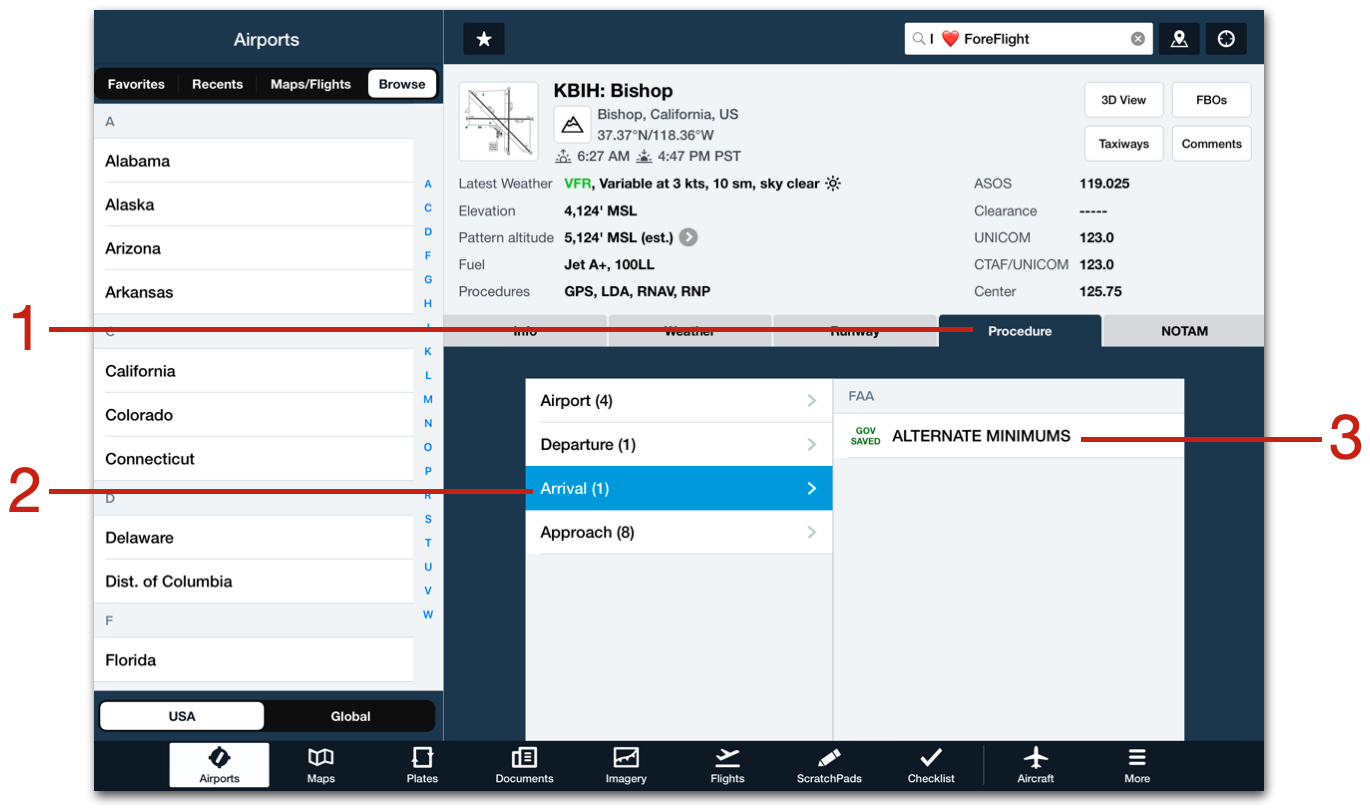
Task: Open the Plates section
Action: (x=422, y=765)
